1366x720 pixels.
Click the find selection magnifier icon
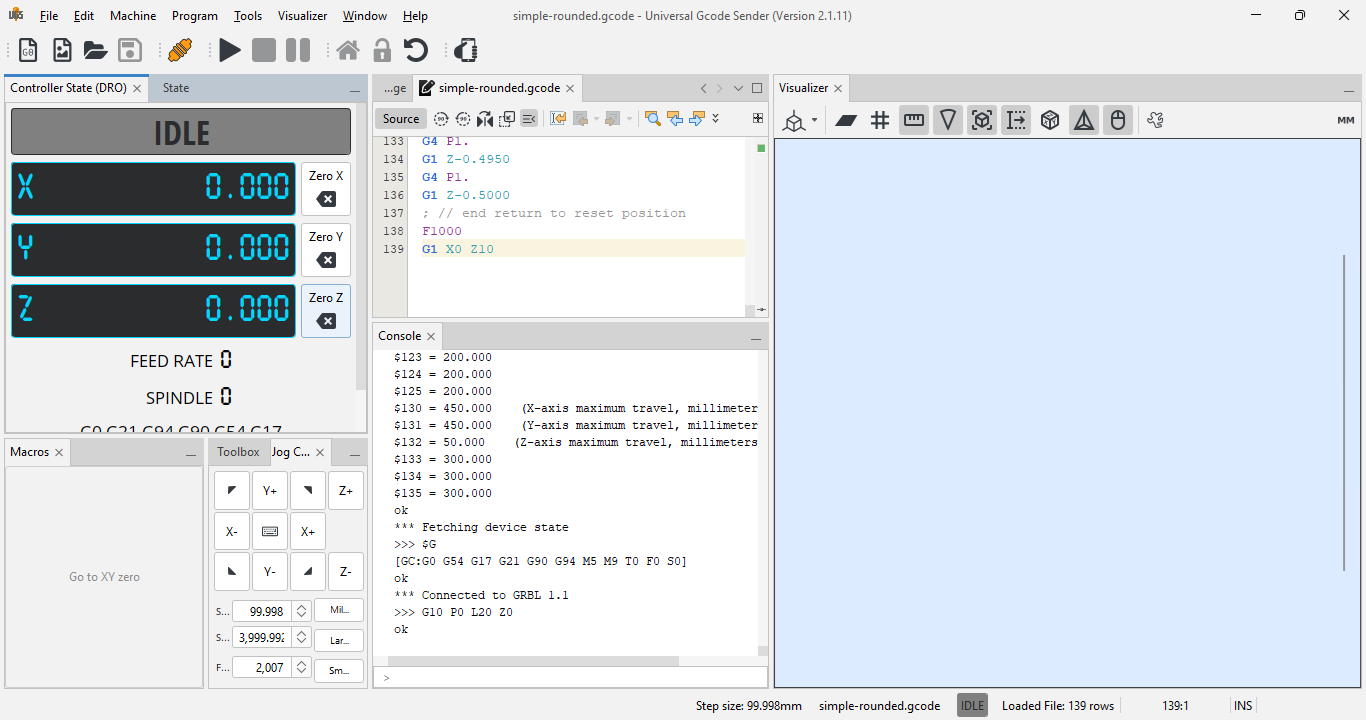pos(653,118)
